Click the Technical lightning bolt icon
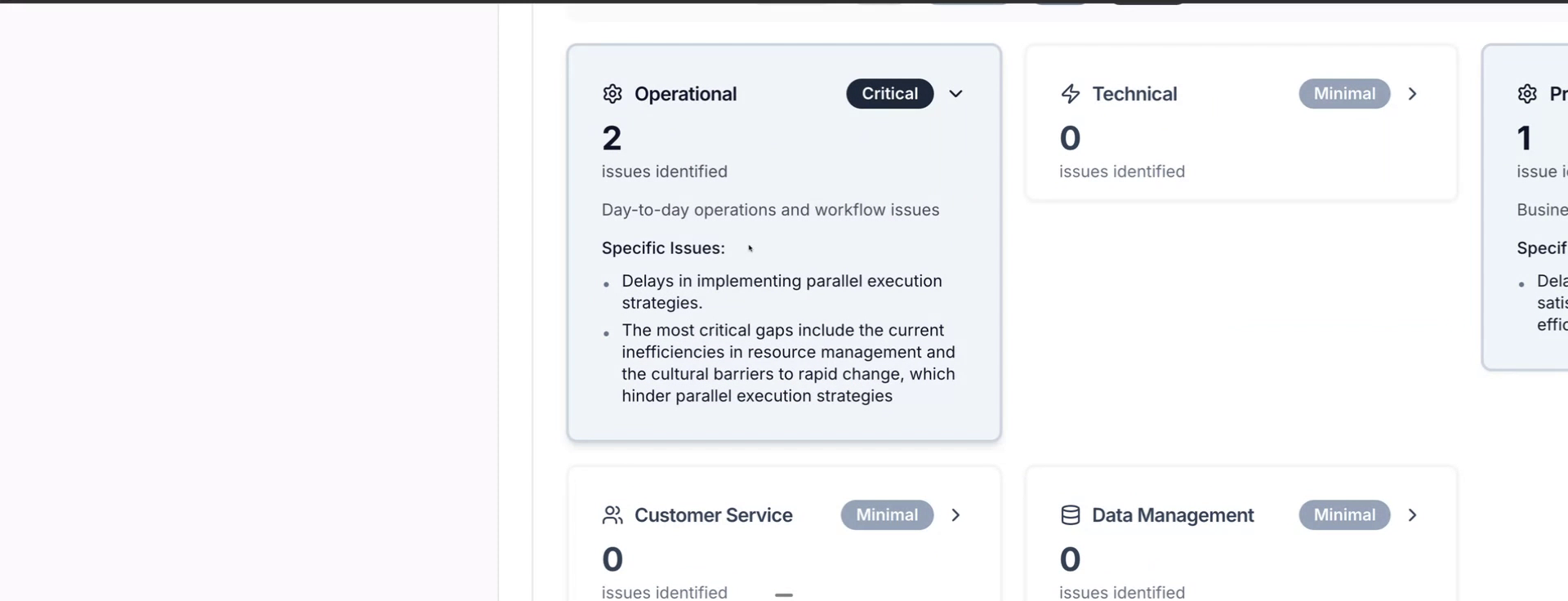The width and height of the screenshot is (1568, 601). [x=1070, y=94]
